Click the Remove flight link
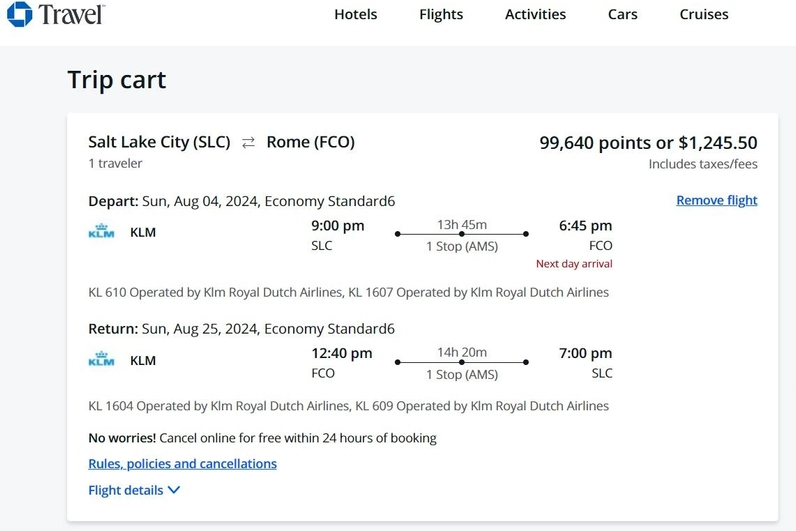 pos(716,200)
